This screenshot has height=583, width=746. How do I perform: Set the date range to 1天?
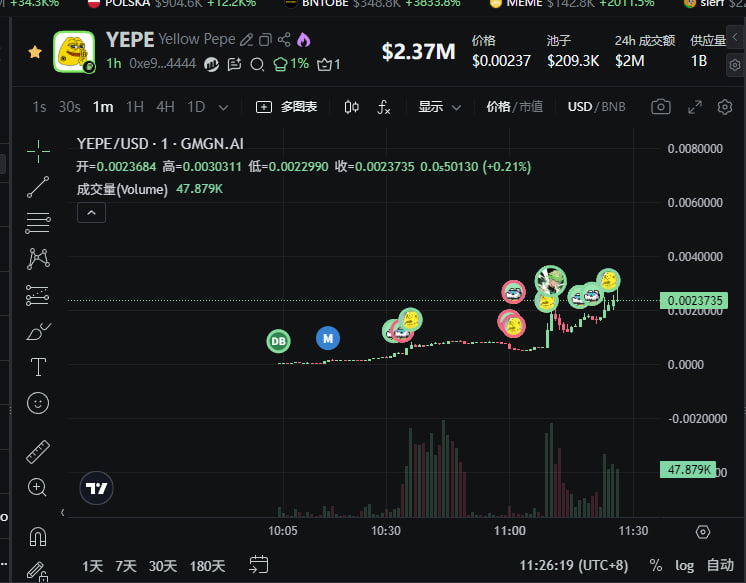[x=92, y=566]
